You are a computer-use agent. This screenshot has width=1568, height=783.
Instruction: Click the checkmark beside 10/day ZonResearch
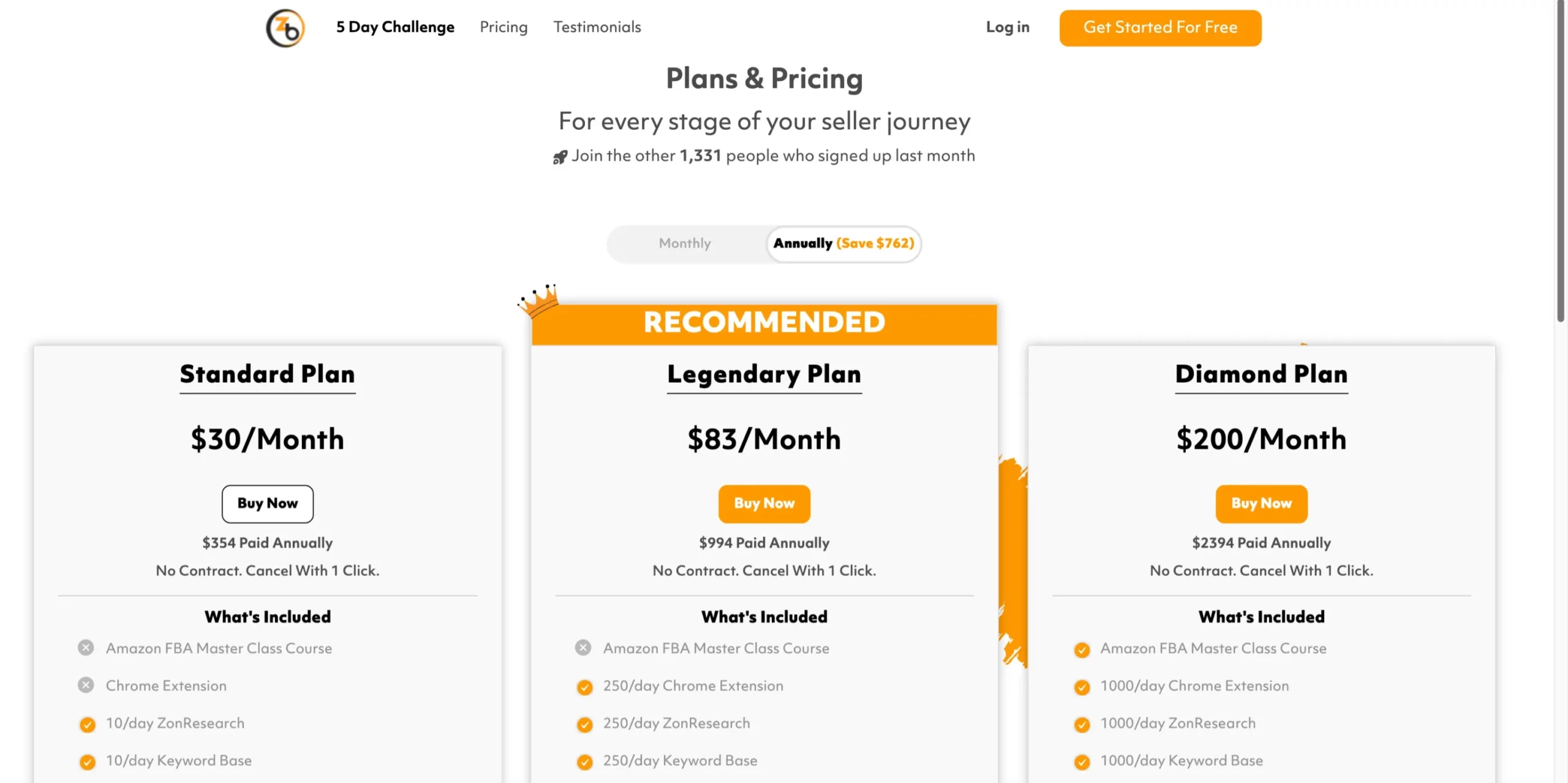88,724
